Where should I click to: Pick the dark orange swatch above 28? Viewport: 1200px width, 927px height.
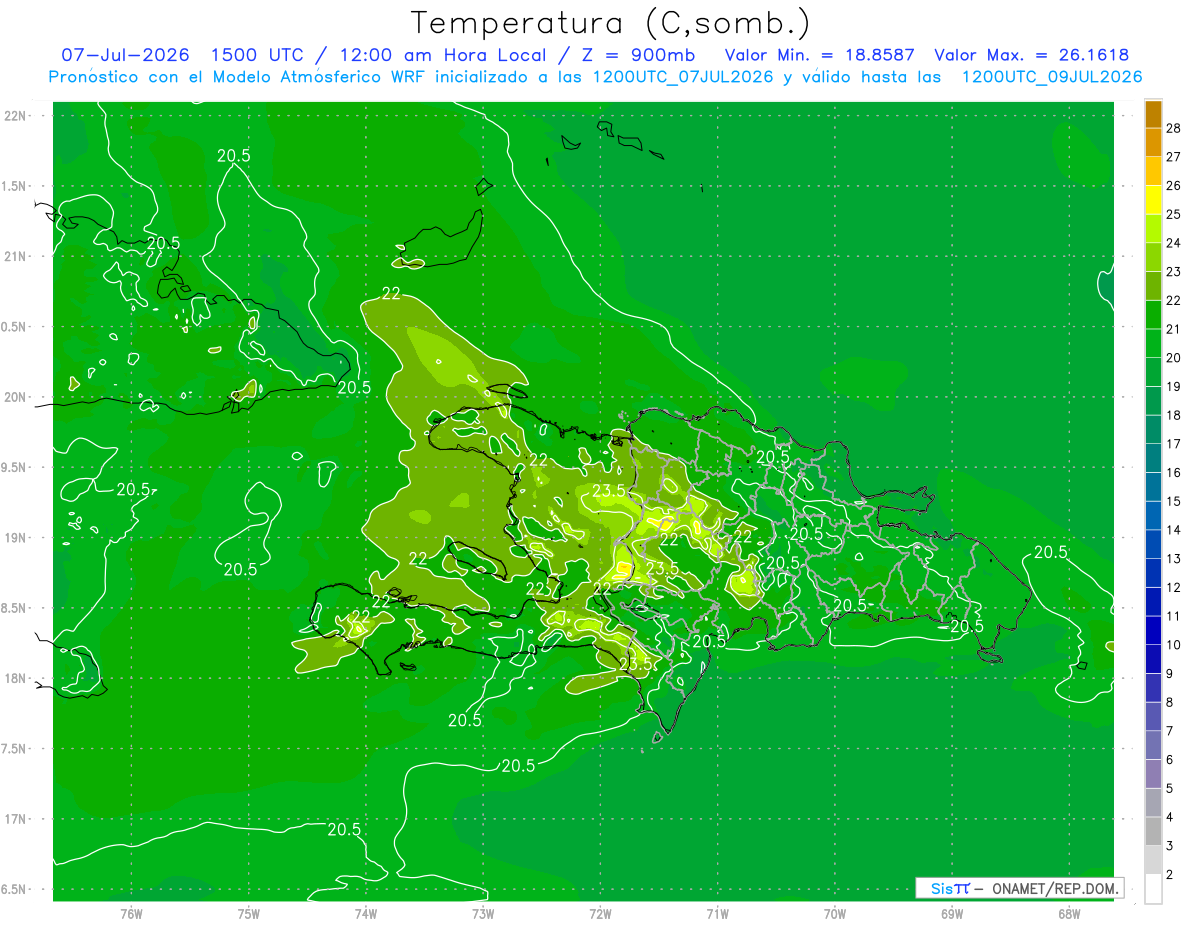[x=1153, y=114]
